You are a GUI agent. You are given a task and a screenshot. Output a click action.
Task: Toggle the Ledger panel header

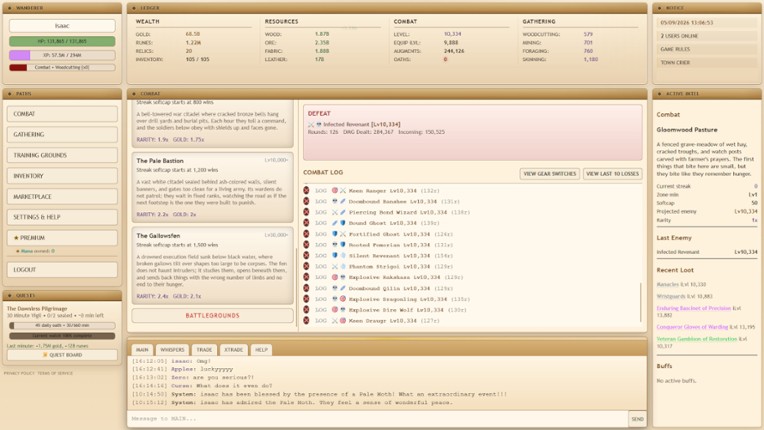pos(387,8)
